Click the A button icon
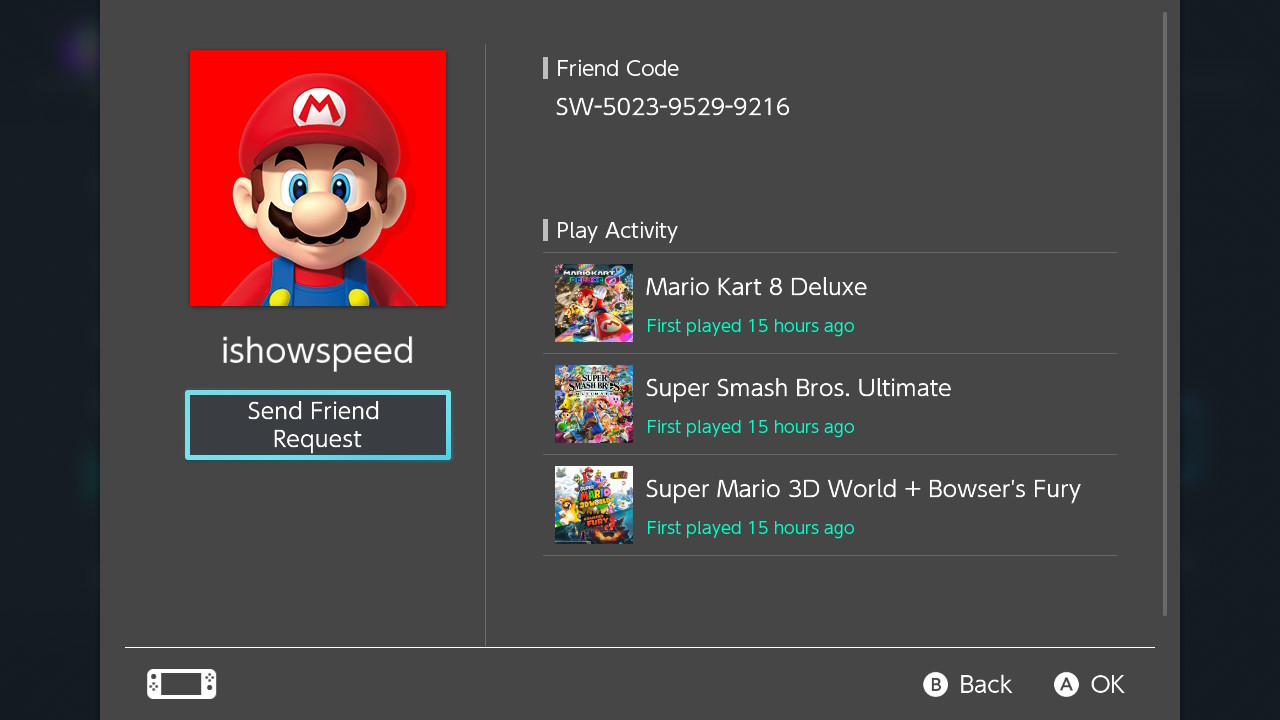The image size is (1280, 720). pos(1066,684)
